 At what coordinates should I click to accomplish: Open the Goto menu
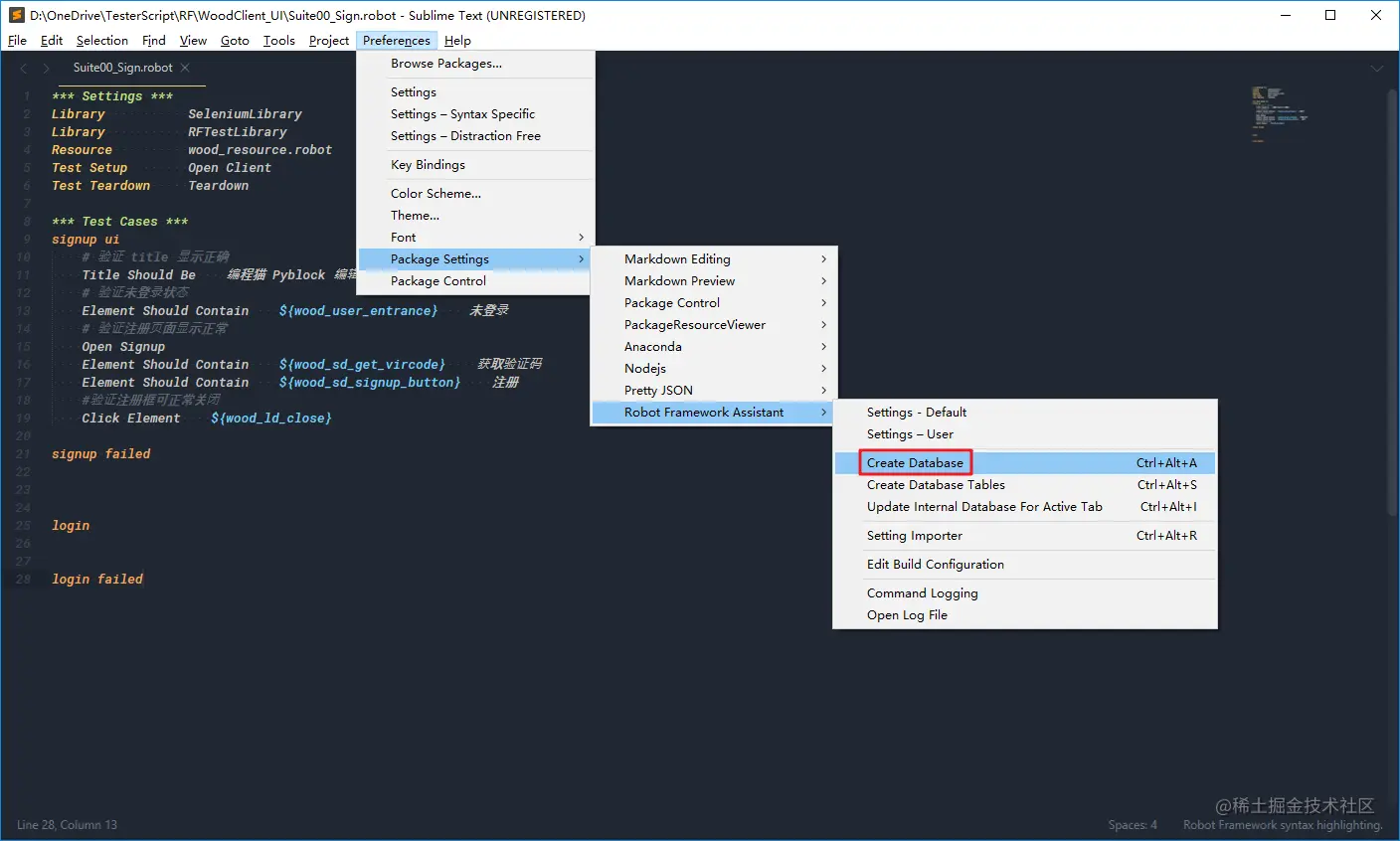235,41
